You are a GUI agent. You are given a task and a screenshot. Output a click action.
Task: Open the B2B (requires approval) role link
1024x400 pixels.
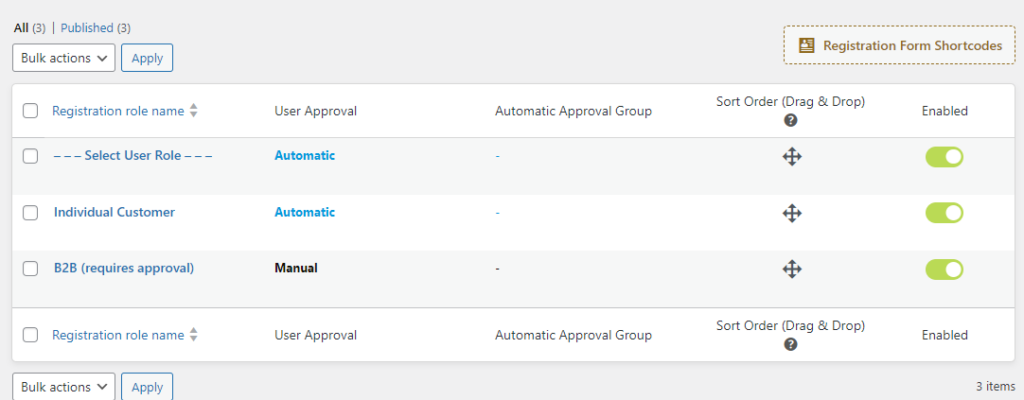pyautogui.click(x=124, y=268)
